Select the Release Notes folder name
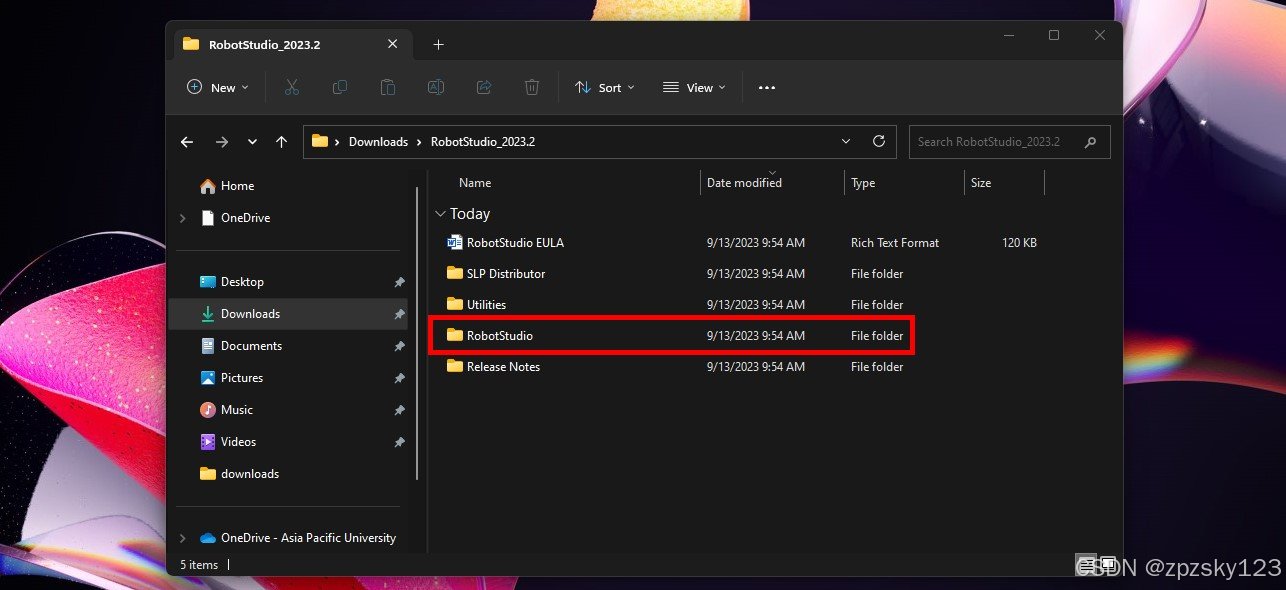The image size is (1286, 590). click(503, 367)
